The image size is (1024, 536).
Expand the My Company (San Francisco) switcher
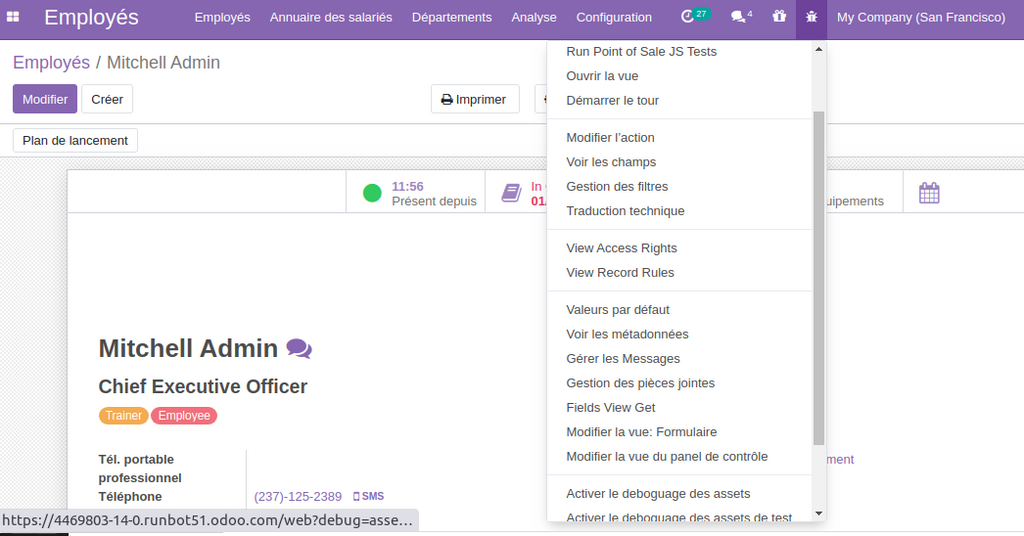coord(920,17)
